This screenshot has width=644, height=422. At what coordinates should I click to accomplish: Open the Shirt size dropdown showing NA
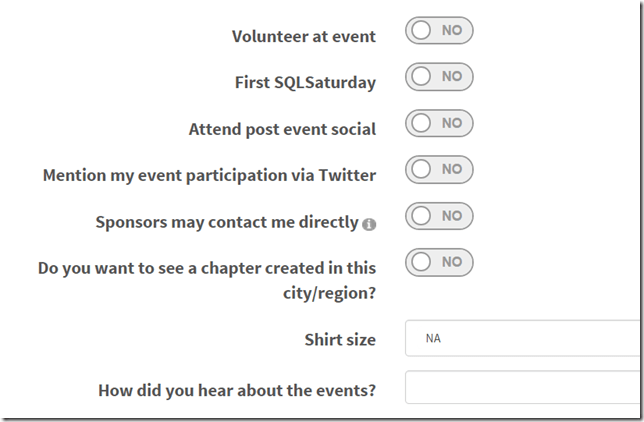[524, 338]
